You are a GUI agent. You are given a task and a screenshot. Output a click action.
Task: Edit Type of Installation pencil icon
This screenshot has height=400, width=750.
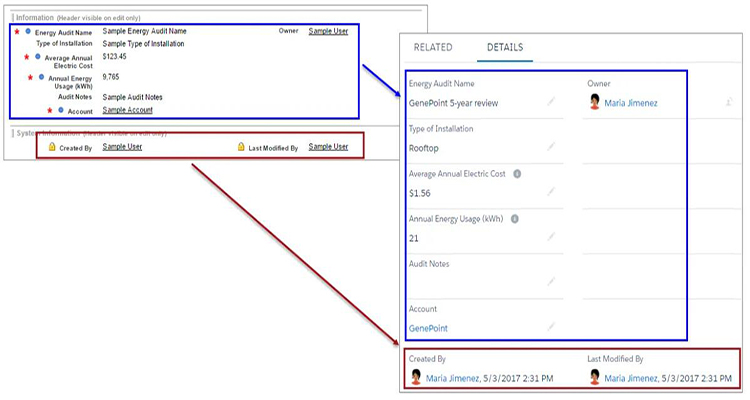pos(551,146)
